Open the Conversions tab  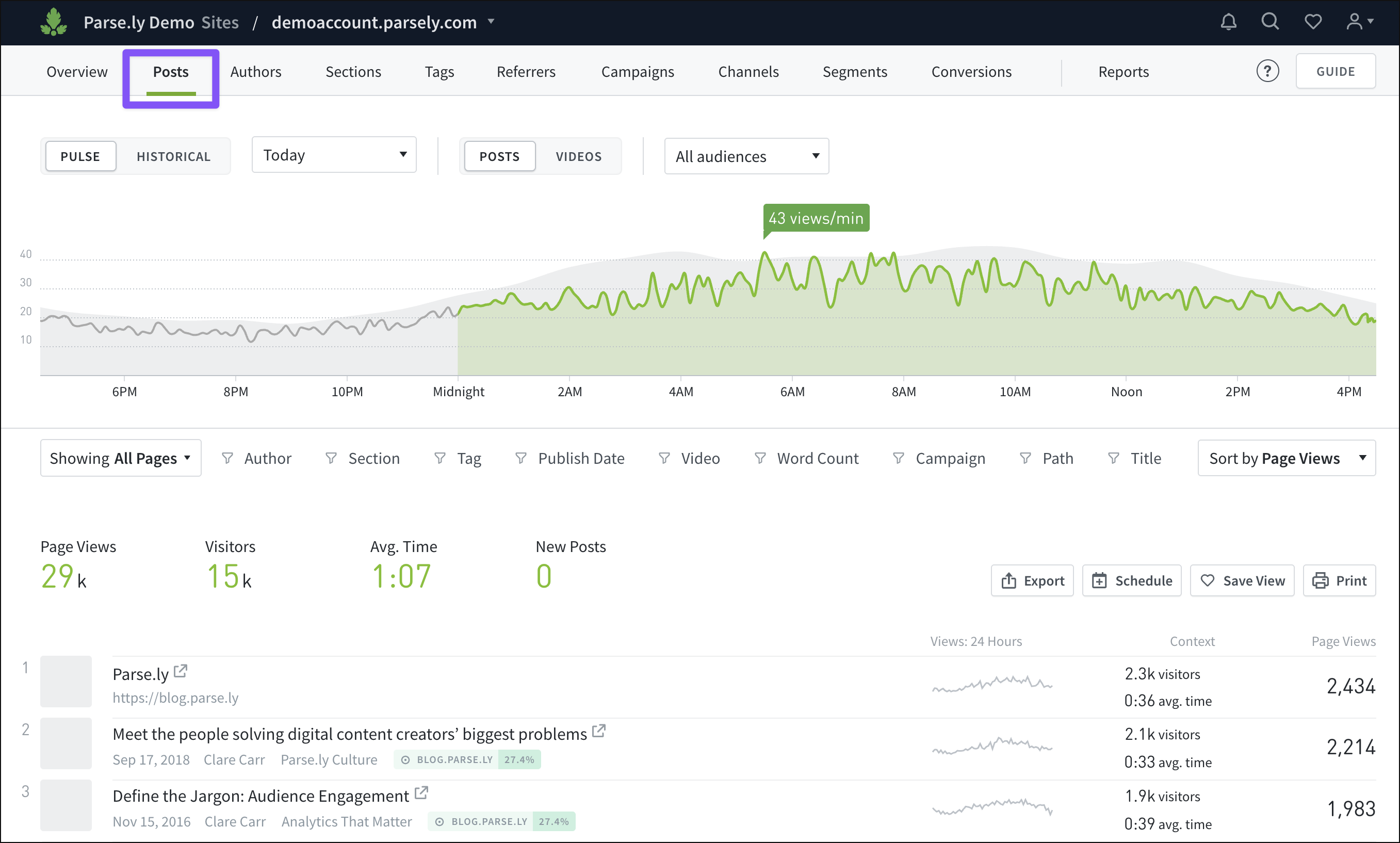pyautogui.click(x=971, y=72)
